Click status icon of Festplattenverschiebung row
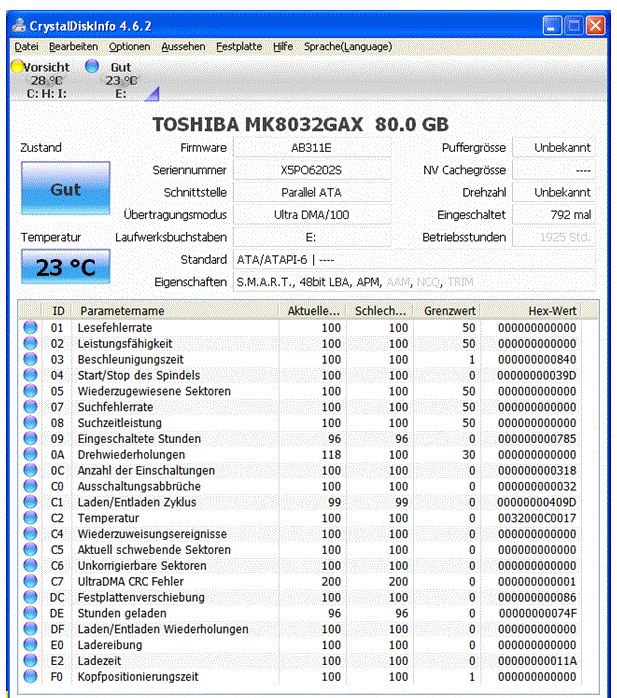The image size is (617, 698). coord(30,597)
